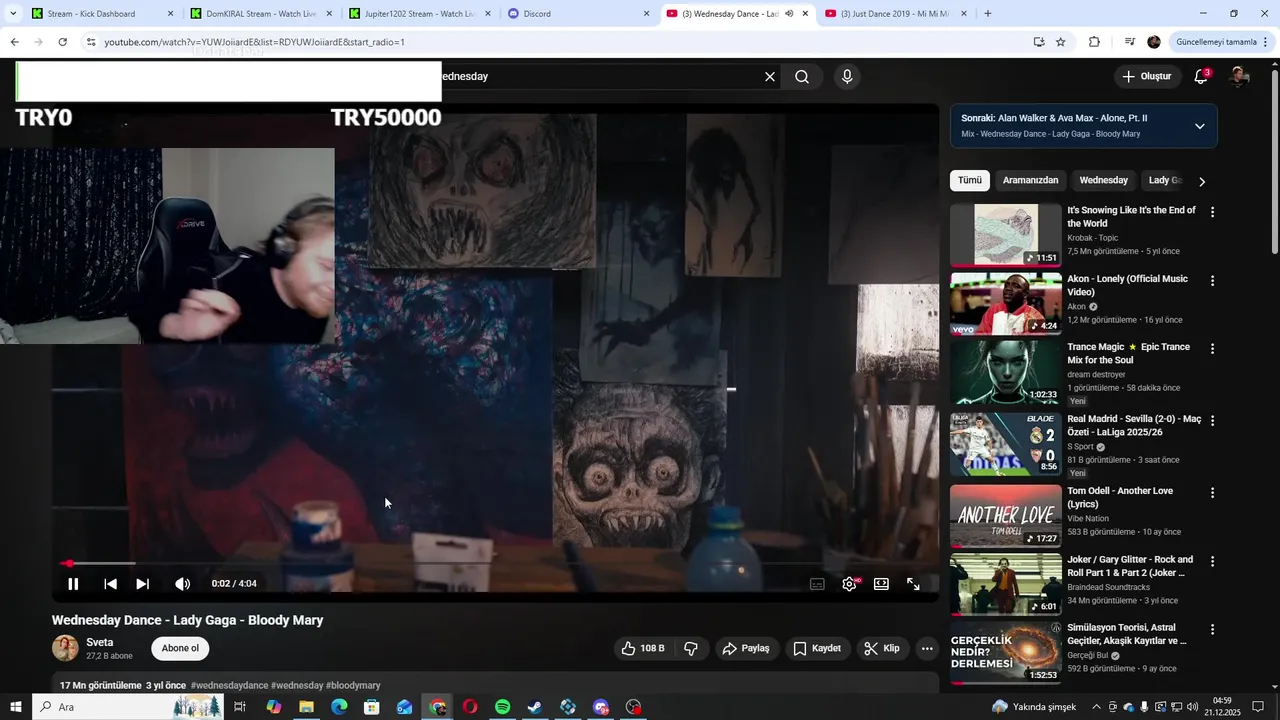This screenshot has width=1280, height=720.
Task: Open It's Snowing Like It's the End thumbnail
Action: 1006,235
